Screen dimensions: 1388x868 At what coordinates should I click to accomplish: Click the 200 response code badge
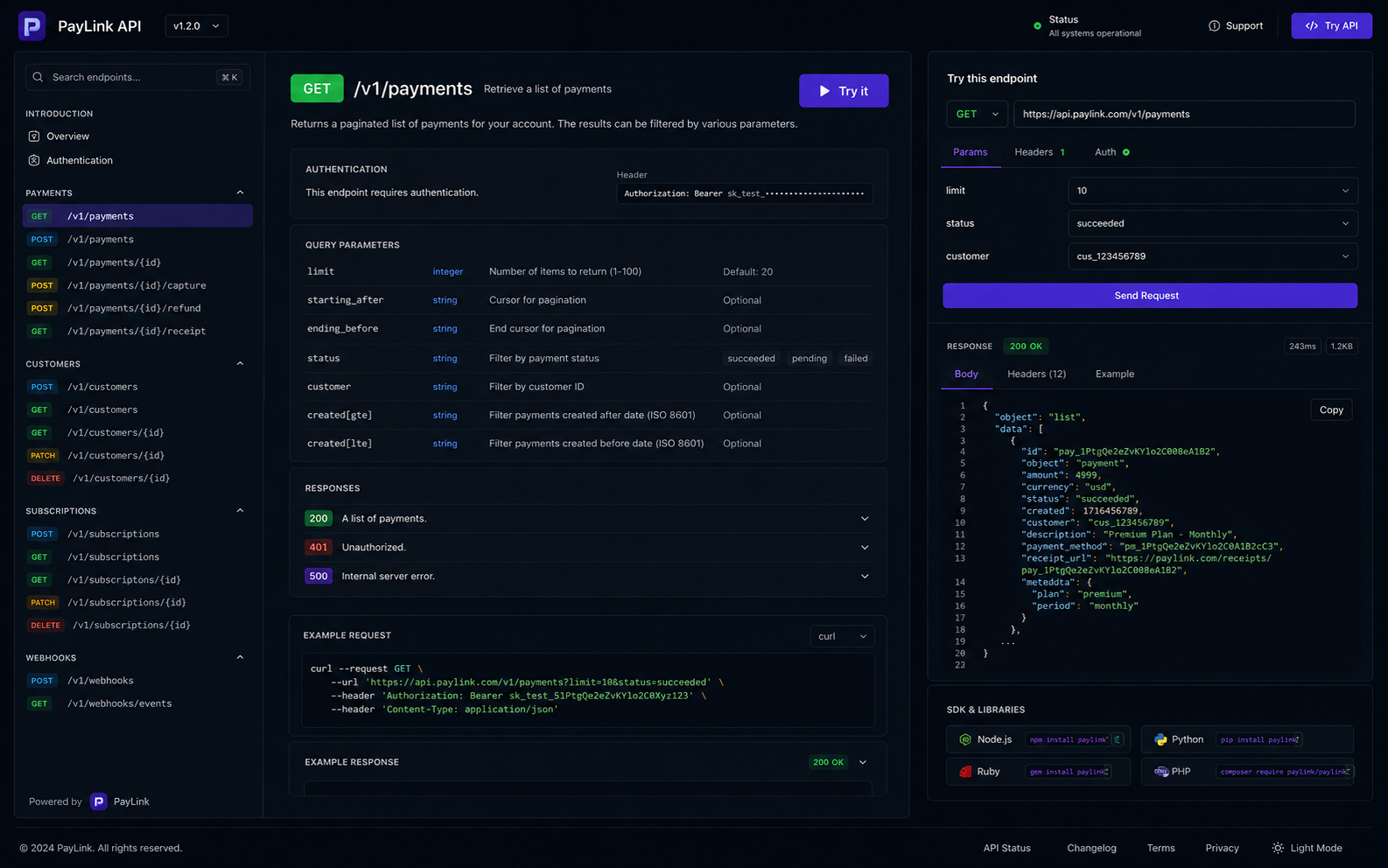(x=319, y=519)
